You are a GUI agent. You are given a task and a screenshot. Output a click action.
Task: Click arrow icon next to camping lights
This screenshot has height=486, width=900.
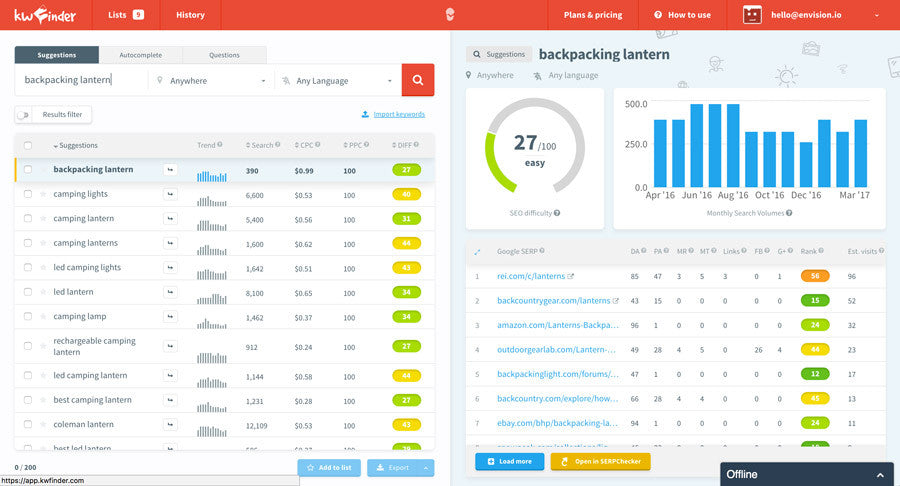click(170, 194)
